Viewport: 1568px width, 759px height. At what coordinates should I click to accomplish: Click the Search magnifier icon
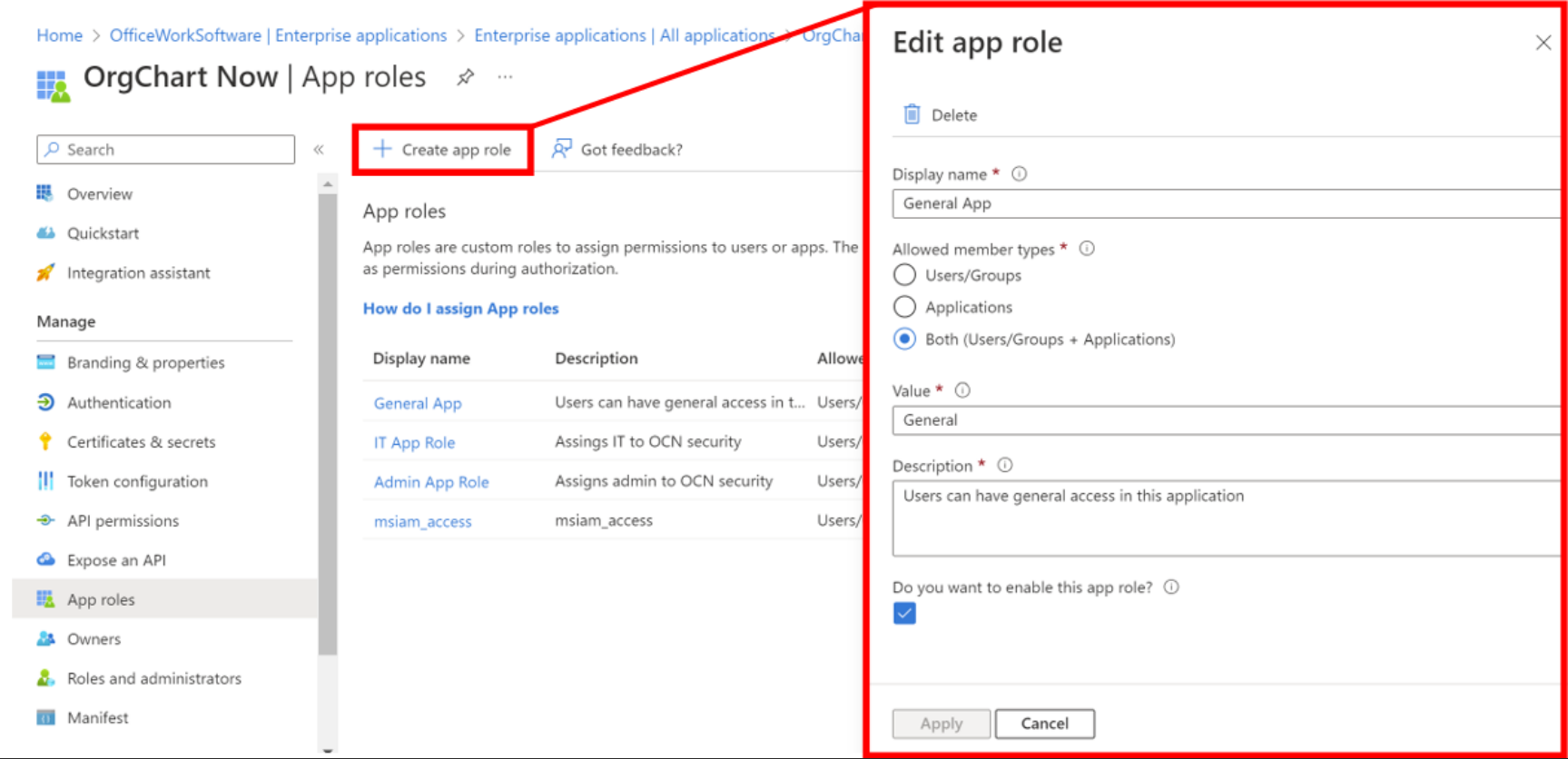coord(53,149)
